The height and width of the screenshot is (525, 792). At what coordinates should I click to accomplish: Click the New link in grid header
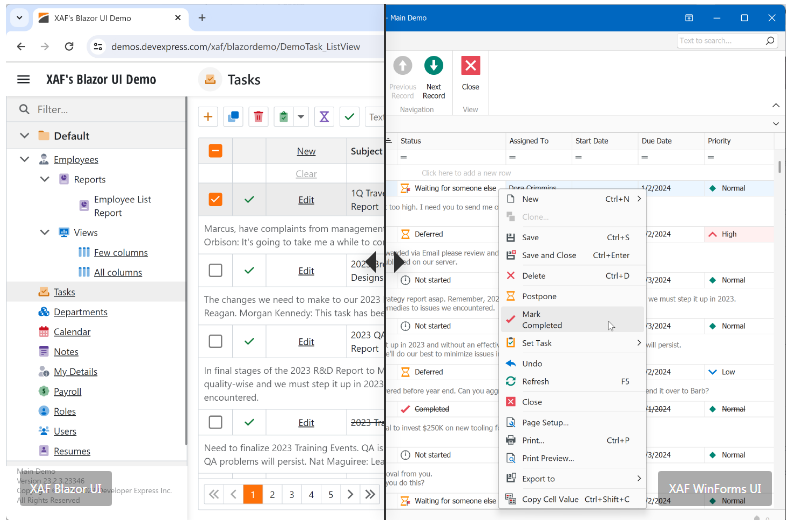click(306, 151)
